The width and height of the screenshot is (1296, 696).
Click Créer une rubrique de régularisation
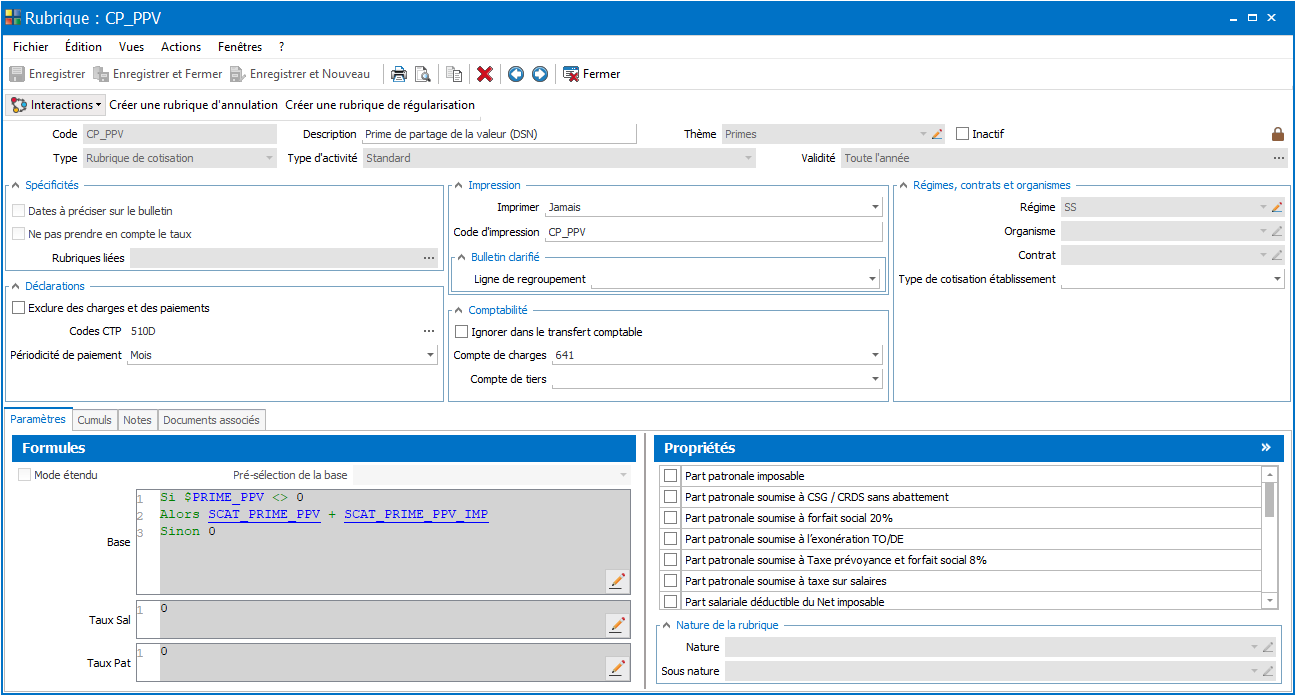click(x=380, y=105)
